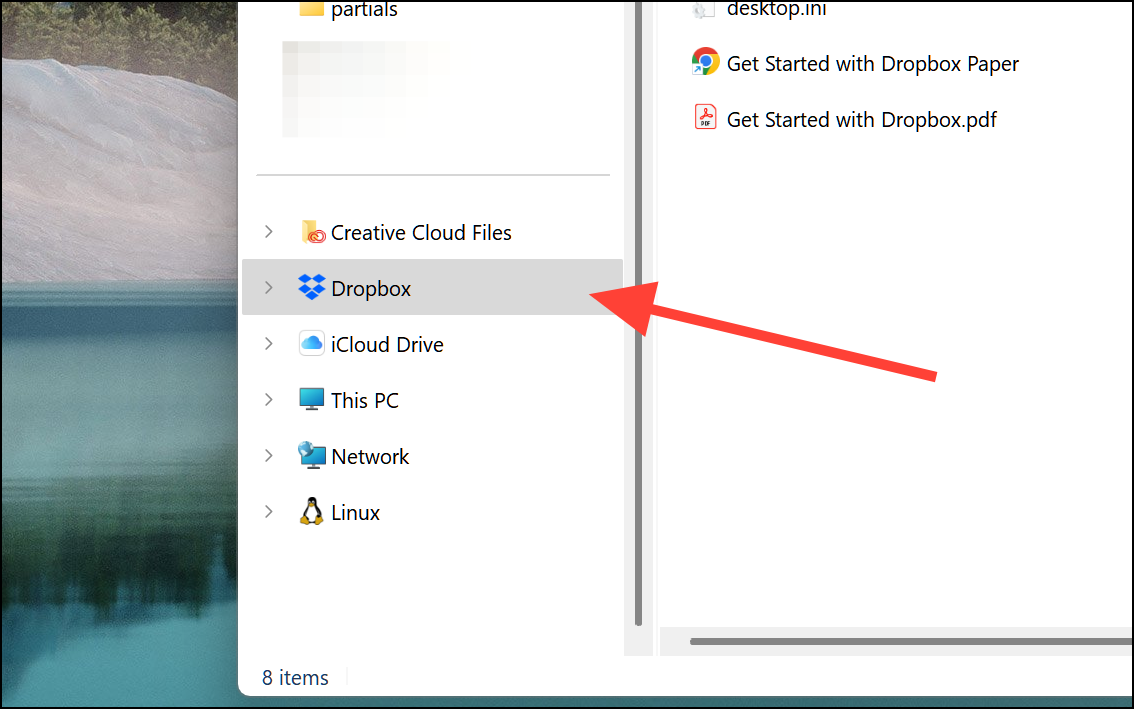Select Get Started with Dropbox Paper file
The image size is (1134, 709).
tap(872, 64)
